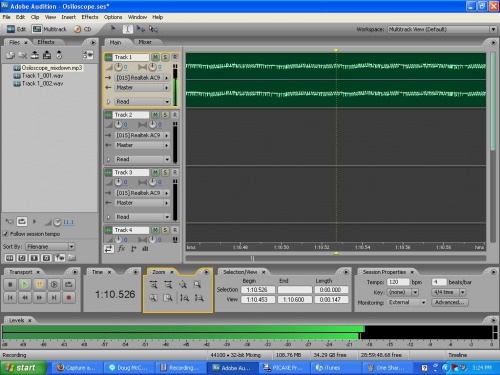Toggle Follow session tempo checkbox
The width and height of the screenshot is (500, 375).
tap(6, 234)
